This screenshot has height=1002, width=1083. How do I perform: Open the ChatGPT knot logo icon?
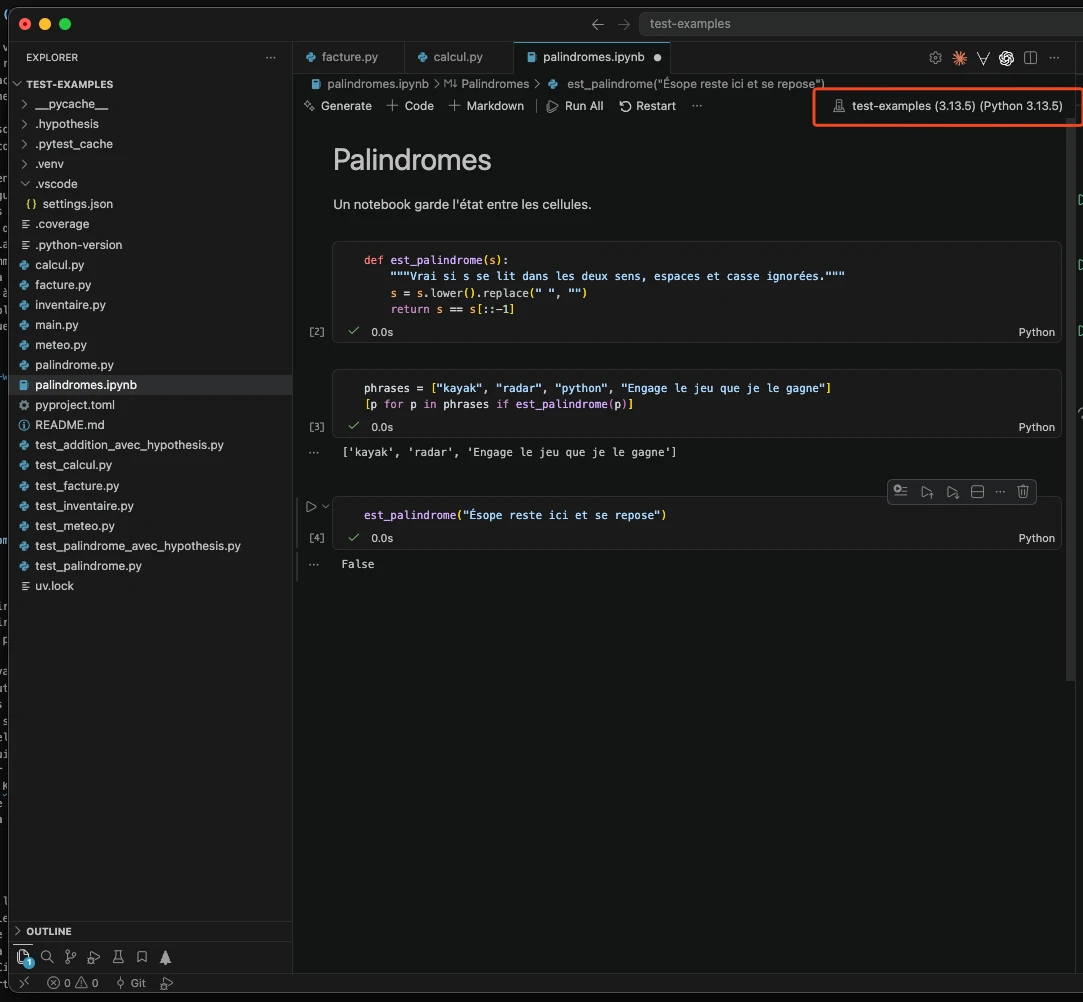1006,58
